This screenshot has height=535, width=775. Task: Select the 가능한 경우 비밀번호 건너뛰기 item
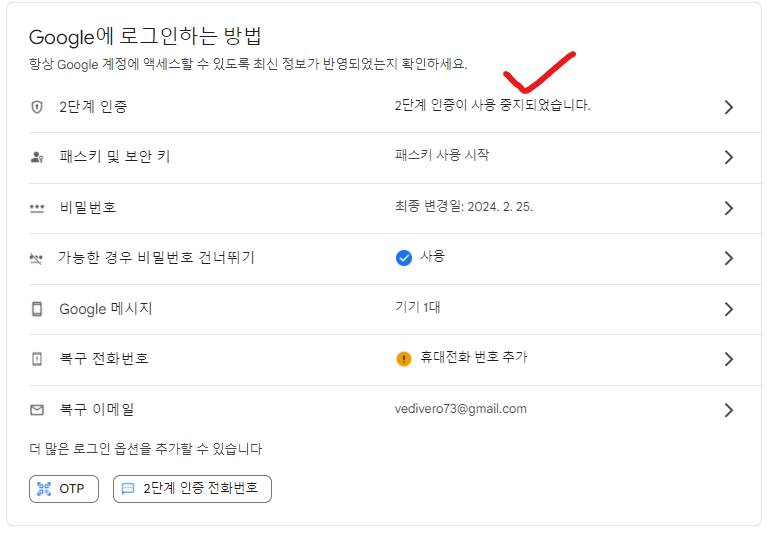156,258
